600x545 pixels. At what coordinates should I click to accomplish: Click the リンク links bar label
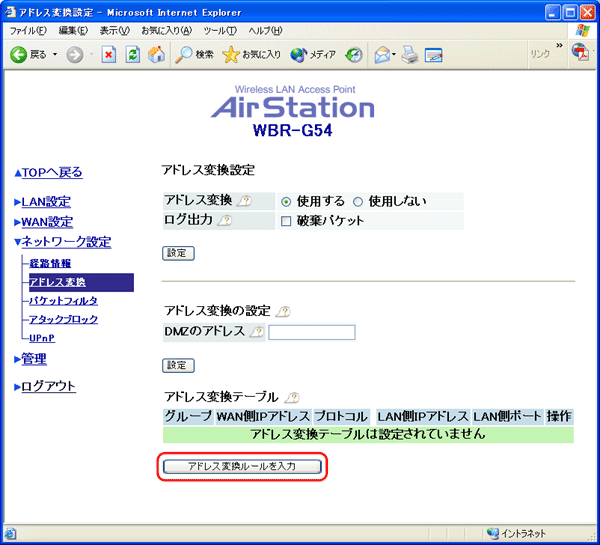[540, 54]
